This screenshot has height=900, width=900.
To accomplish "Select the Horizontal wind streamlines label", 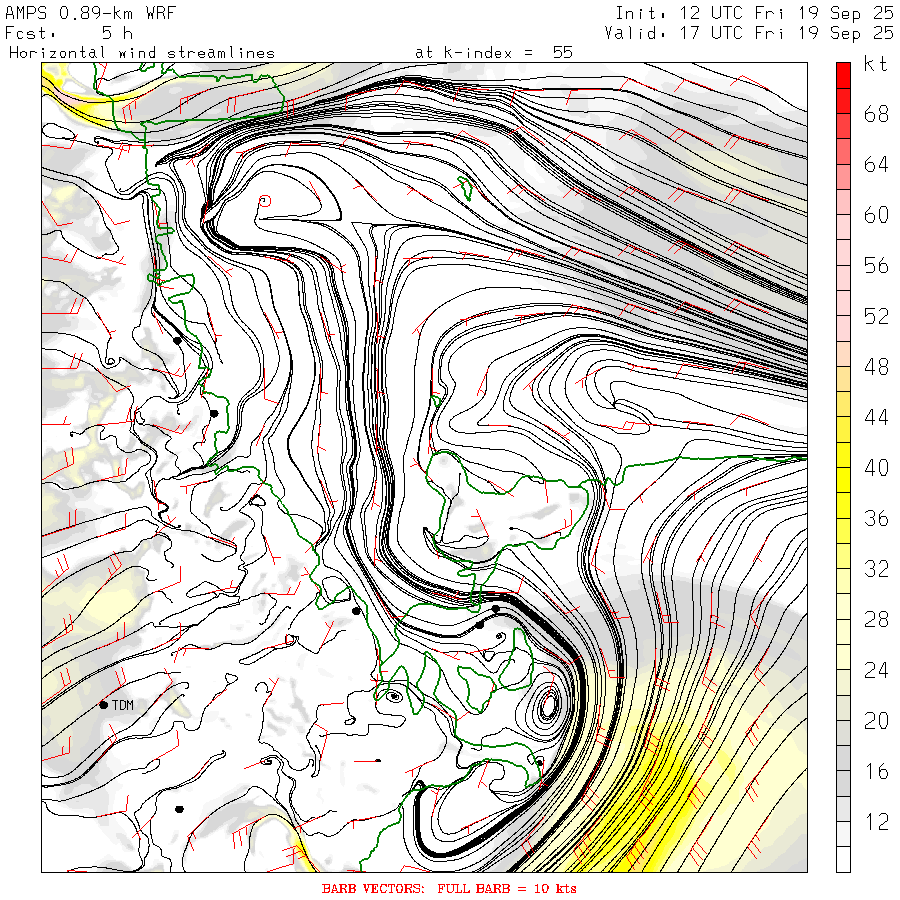I will coord(109,52).
